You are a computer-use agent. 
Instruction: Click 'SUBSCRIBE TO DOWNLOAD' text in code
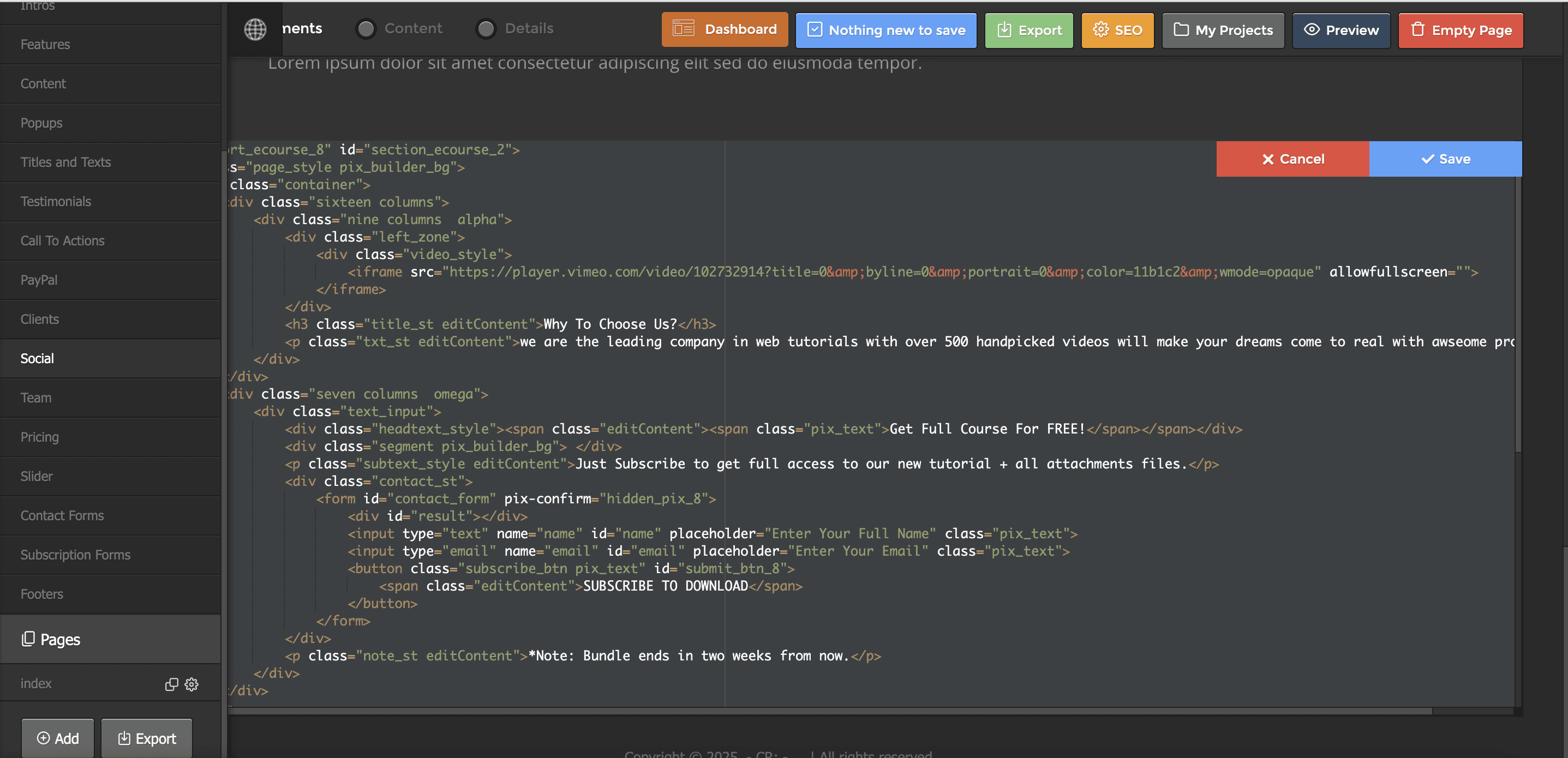[x=665, y=586]
